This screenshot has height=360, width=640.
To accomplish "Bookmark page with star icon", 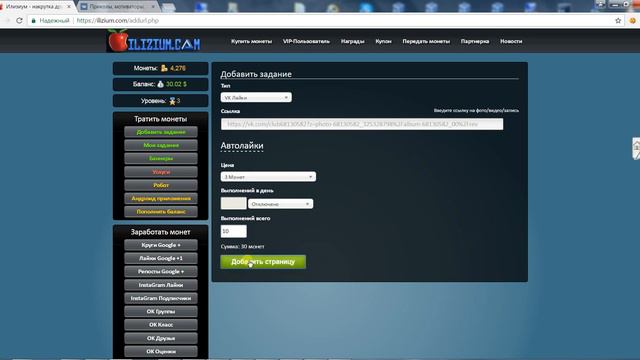I will (x=618, y=20).
